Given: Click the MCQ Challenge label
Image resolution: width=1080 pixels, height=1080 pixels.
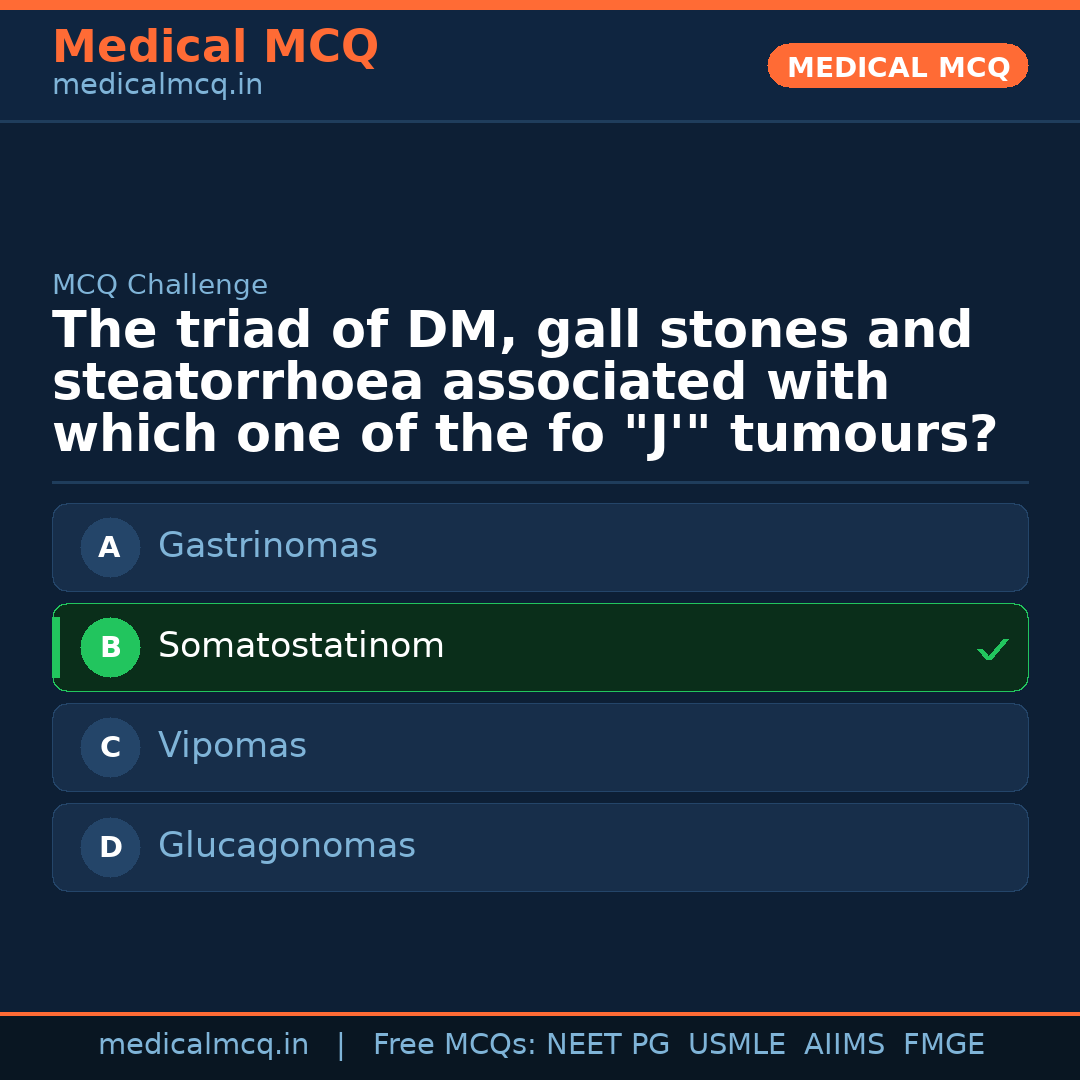Looking at the screenshot, I should pyautogui.click(x=160, y=285).
